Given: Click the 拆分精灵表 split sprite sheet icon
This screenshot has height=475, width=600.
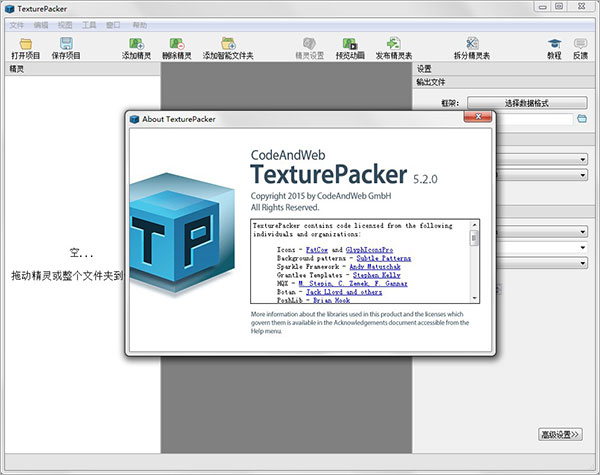Looking at the screenshot, I should (x=472, y=44).
